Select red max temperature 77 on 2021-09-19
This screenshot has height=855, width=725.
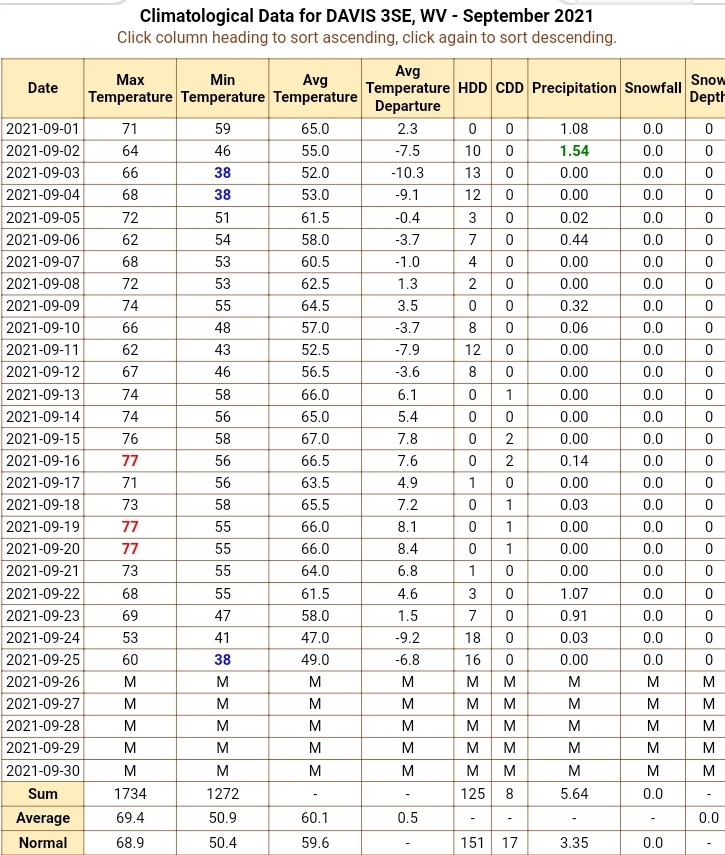130,527
